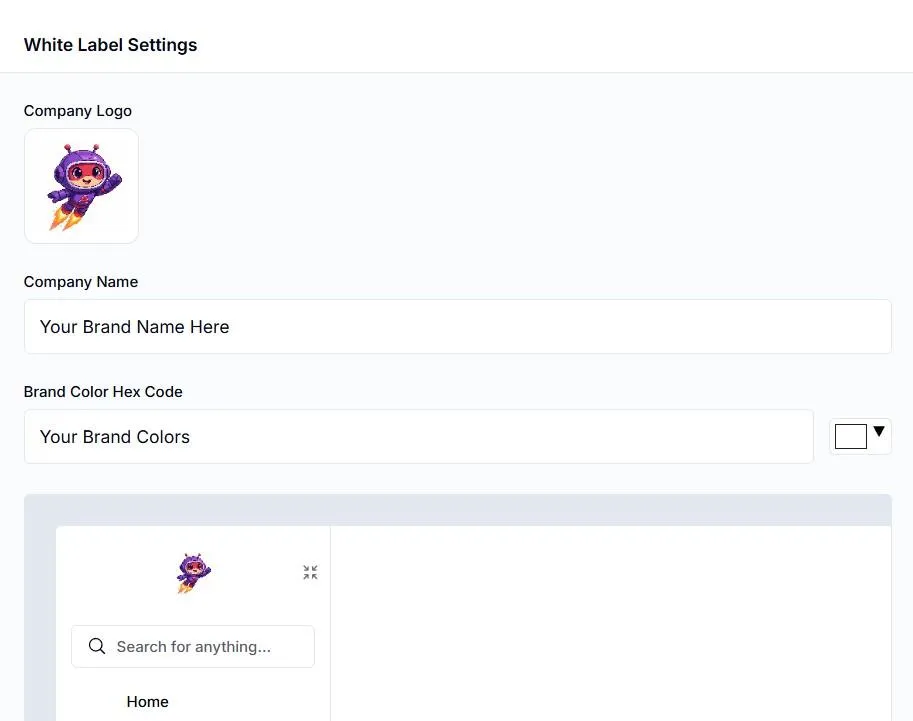Click blank page area right of company logo
This screenshot has height=721, width=913.
click(x=500, y=186)
